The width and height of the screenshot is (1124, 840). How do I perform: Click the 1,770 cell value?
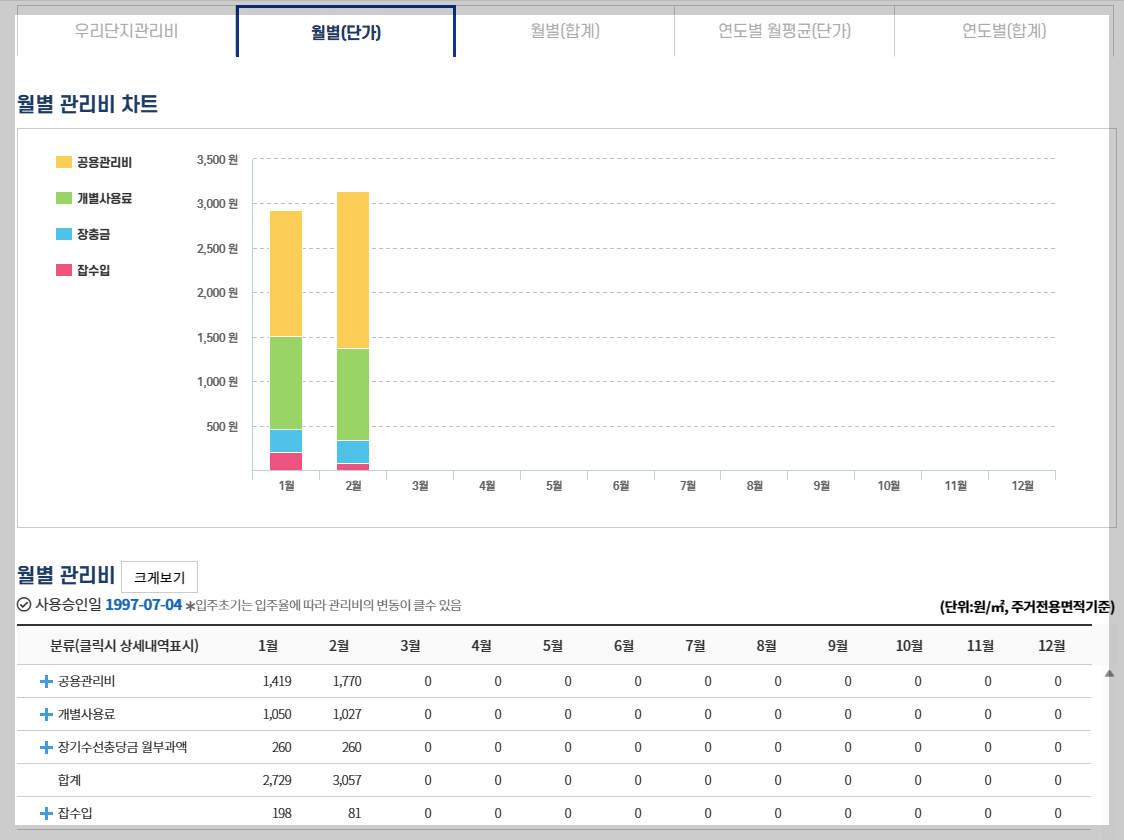click(x=347, y=682)
